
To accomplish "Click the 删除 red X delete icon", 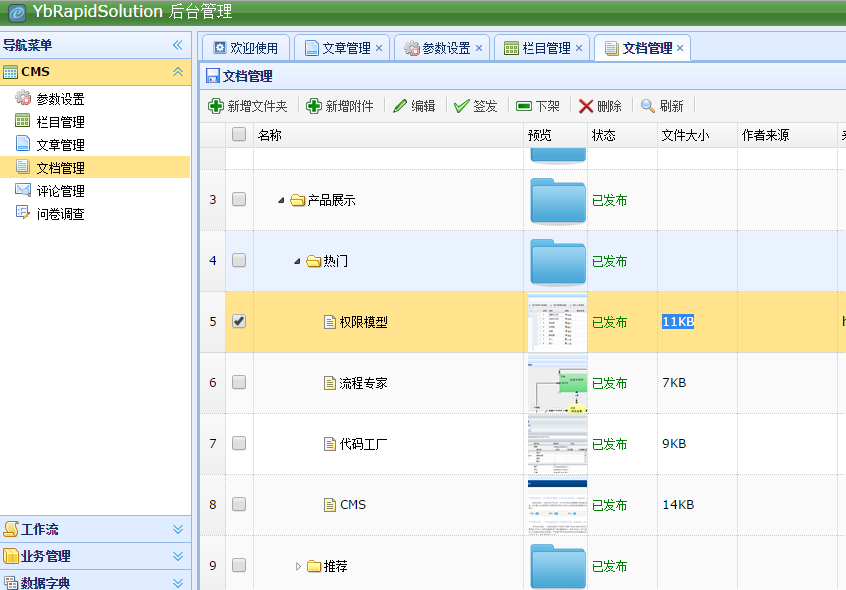I will (586, 106).
